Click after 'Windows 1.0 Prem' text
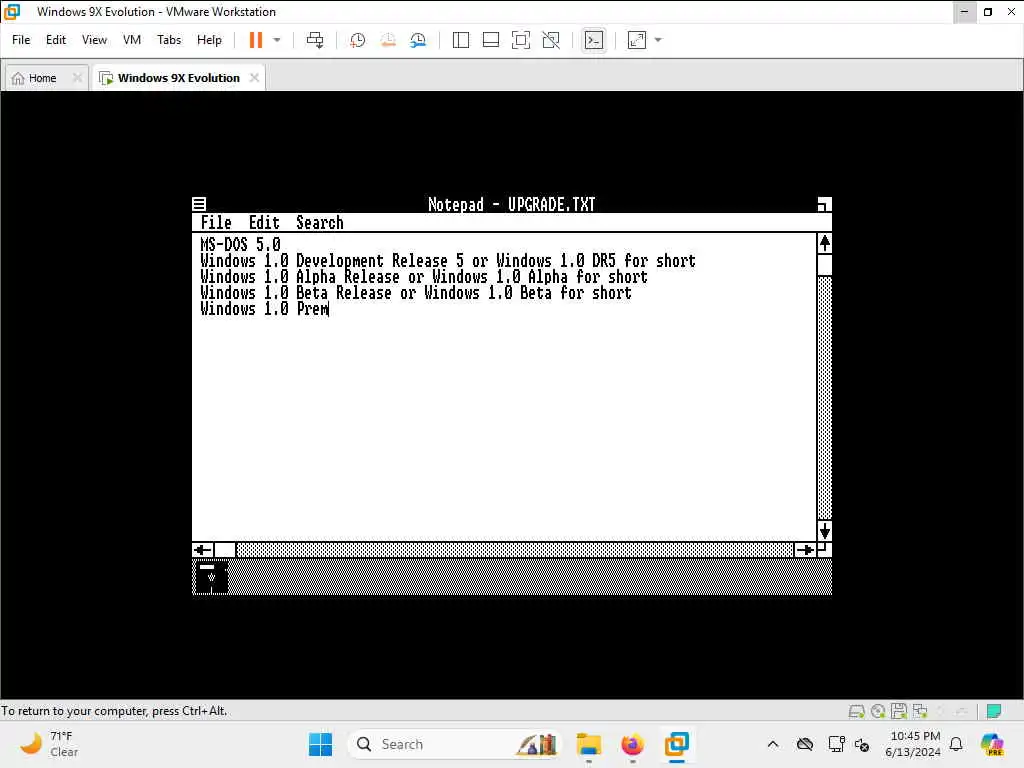 (x=329, y=309)
